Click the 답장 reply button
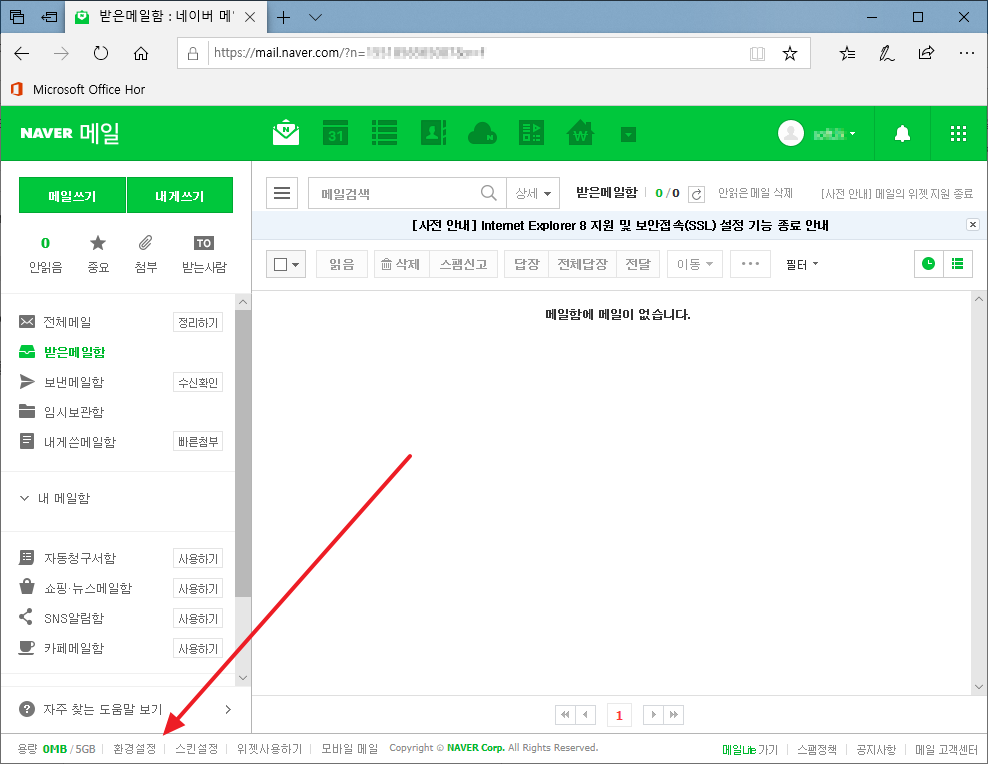The height and width of the screenshot is (764, 988). (x=527, y=265)
